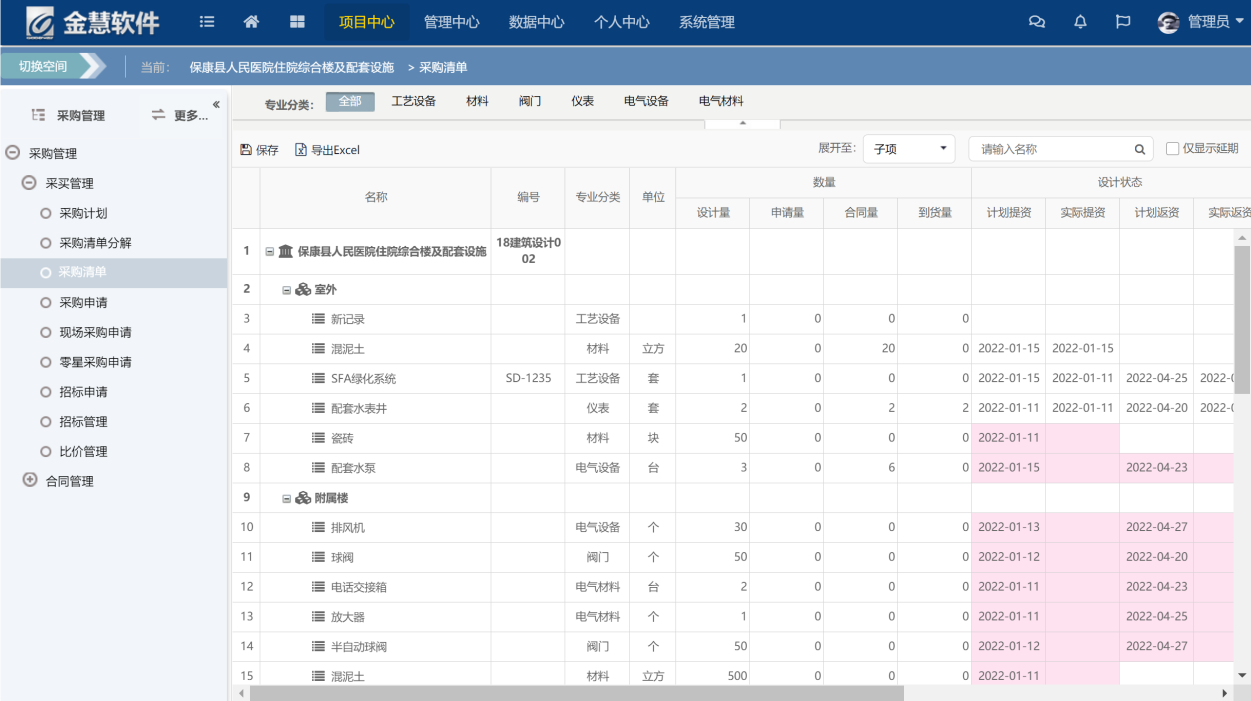The width and height of the screenshot is (1251, 701).
Task: Click the 请输入名称 search field
Action: pos(1050,149)
